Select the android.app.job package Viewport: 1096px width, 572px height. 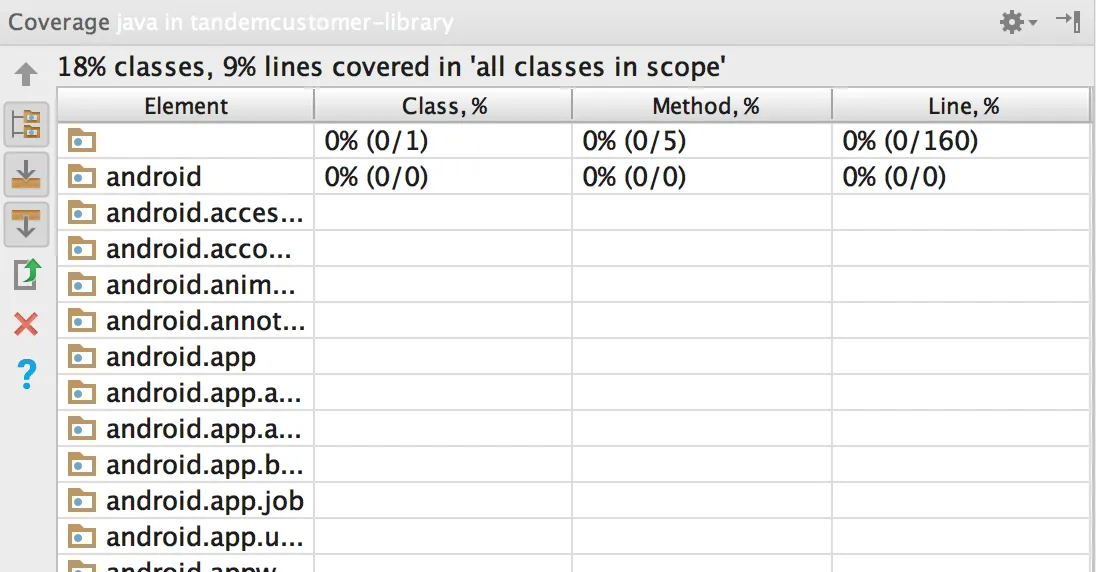click(x=204, y=500)
